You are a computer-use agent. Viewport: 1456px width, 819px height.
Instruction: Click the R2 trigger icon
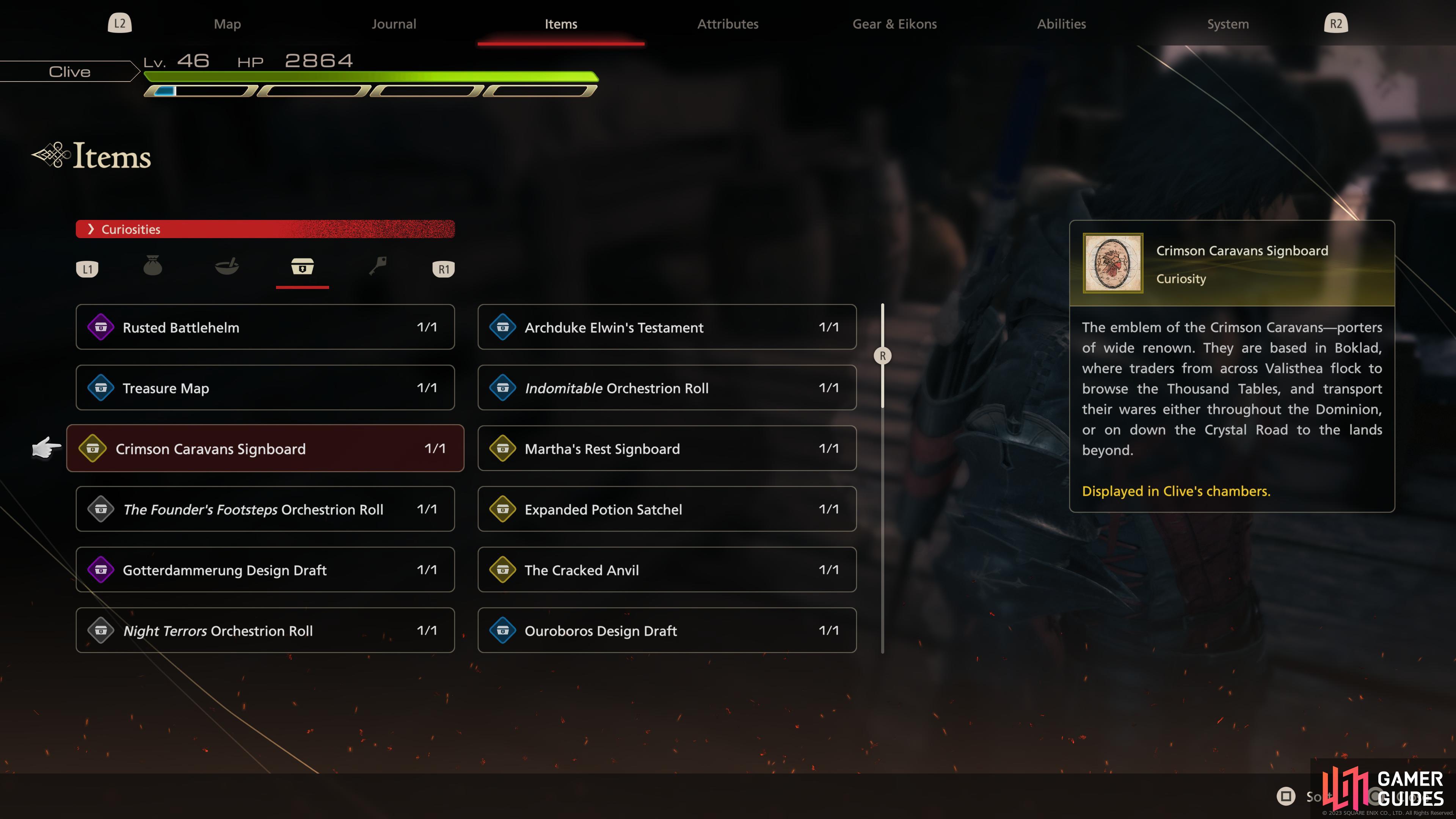[1335, 24]
